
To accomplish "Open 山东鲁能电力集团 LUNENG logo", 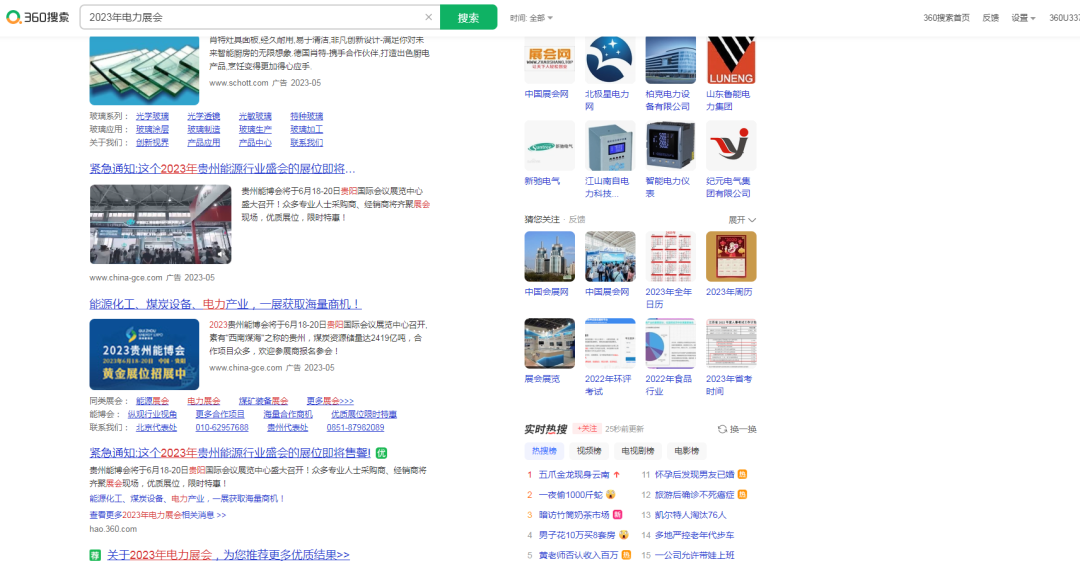I will 731,61.
